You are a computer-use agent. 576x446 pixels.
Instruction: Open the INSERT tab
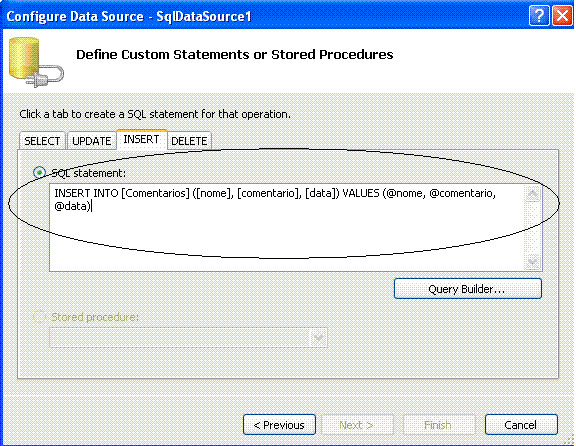tap(141, 139)
